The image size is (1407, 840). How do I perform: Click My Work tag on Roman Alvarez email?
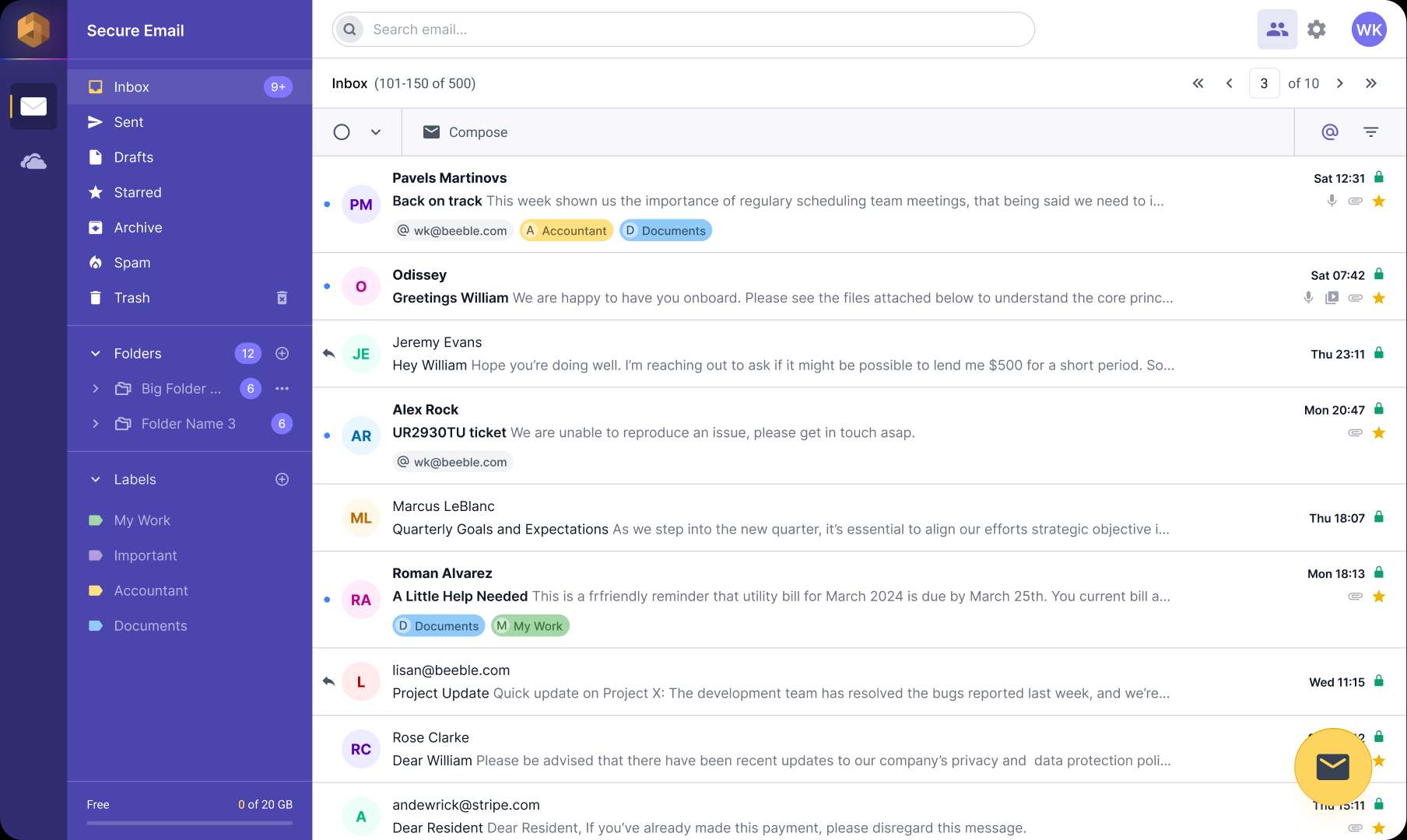(x=531, y=625)
